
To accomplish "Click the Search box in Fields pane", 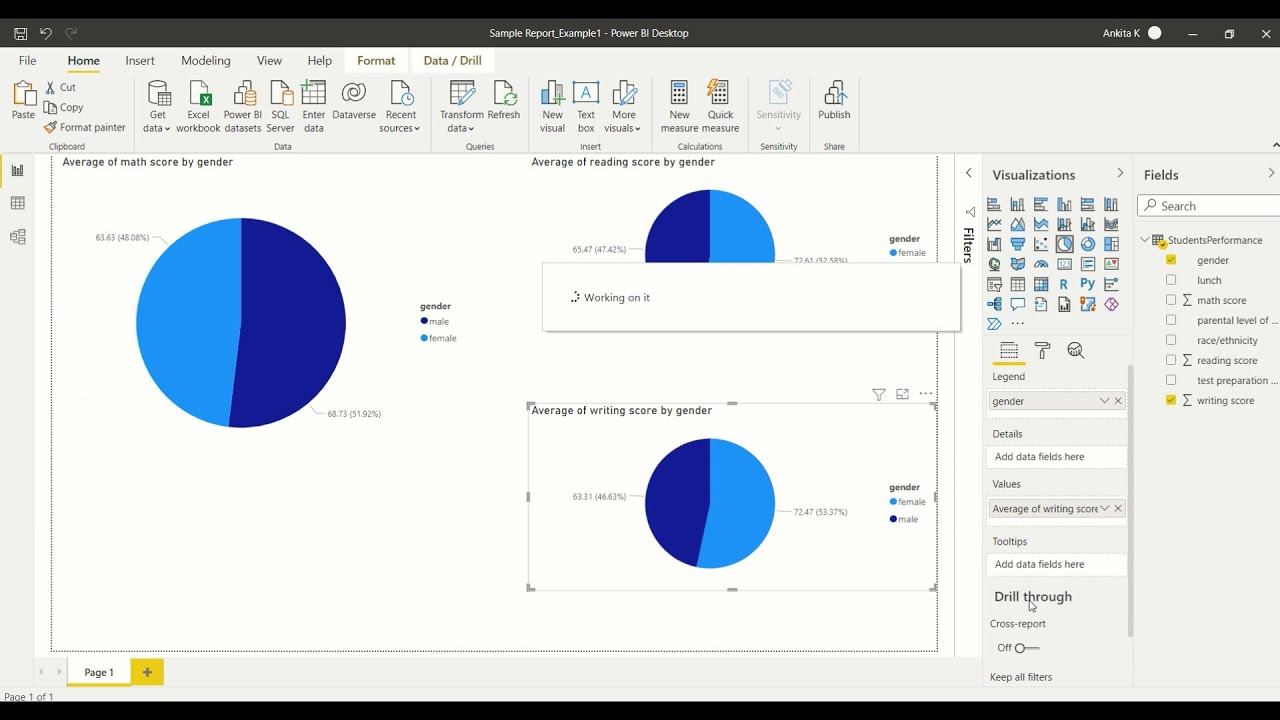I will click(1209, 206).
